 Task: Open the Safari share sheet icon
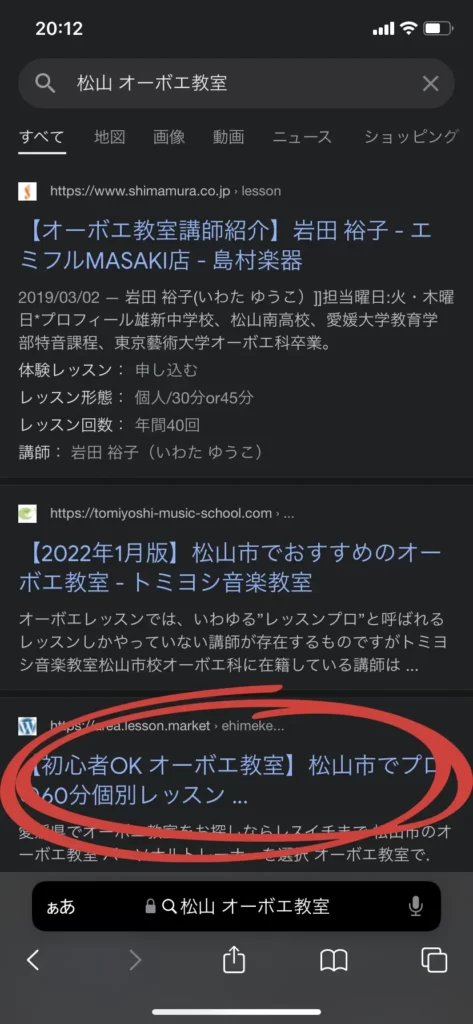click(x=234, y=960)
